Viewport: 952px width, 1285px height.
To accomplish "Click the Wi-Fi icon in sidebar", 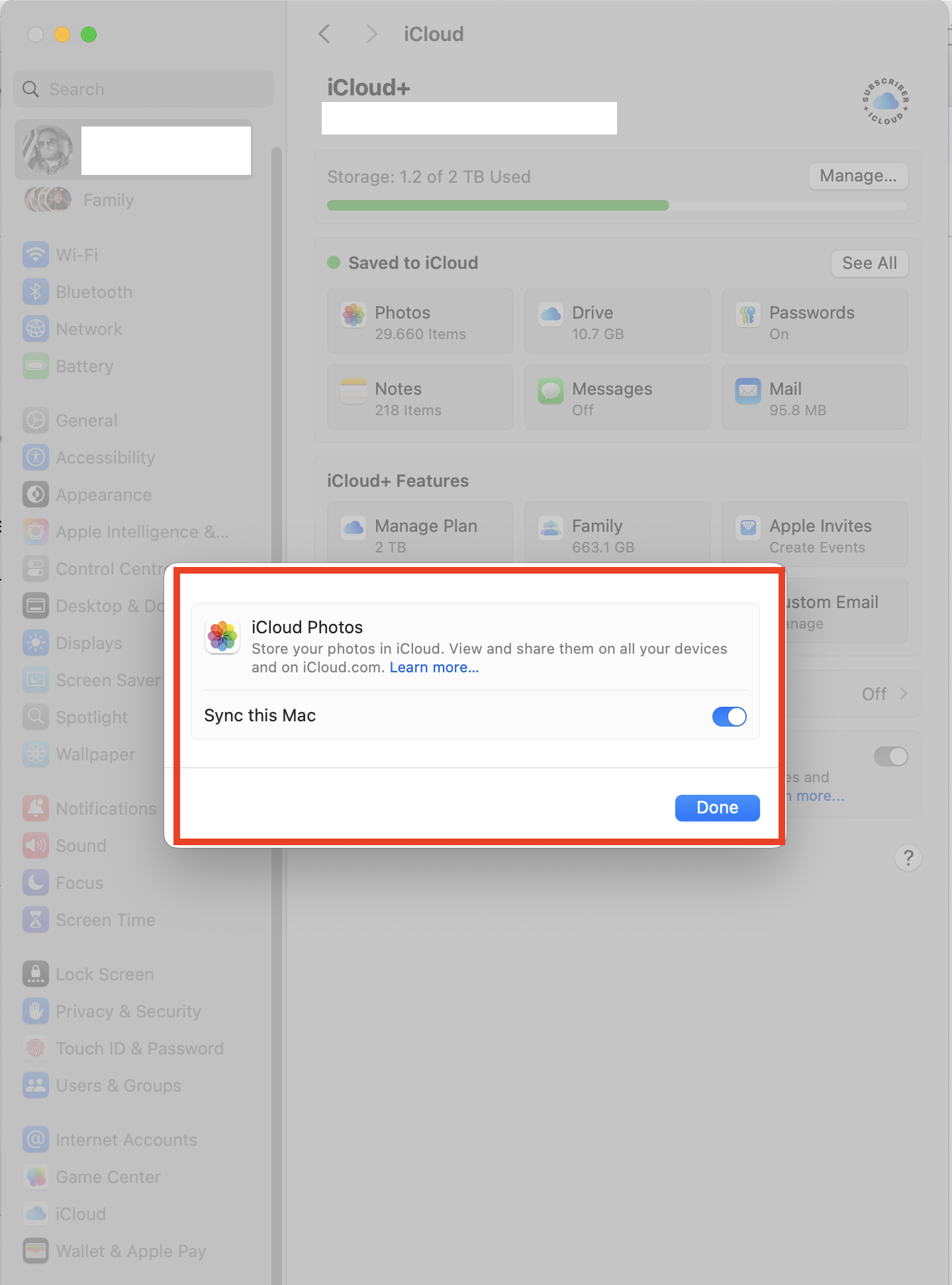I will (x=36, y=255).
